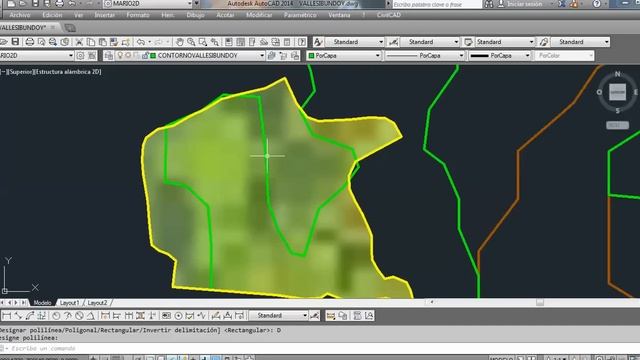Switch to the Layout1 tab
The height and width of the screenshot is (360, 640).
[x=69, y=303]
